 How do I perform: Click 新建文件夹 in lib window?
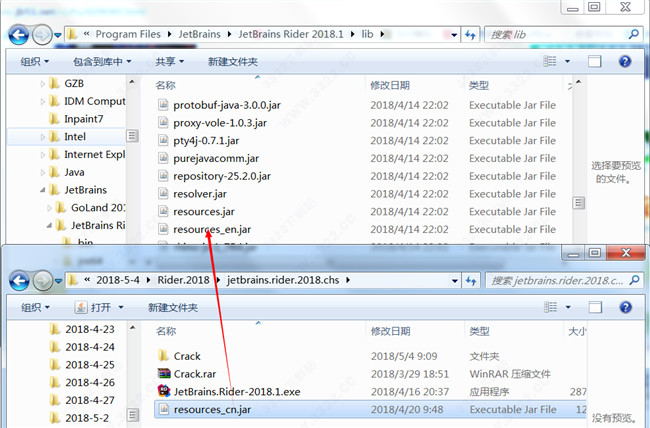click(x=233, y=62)
